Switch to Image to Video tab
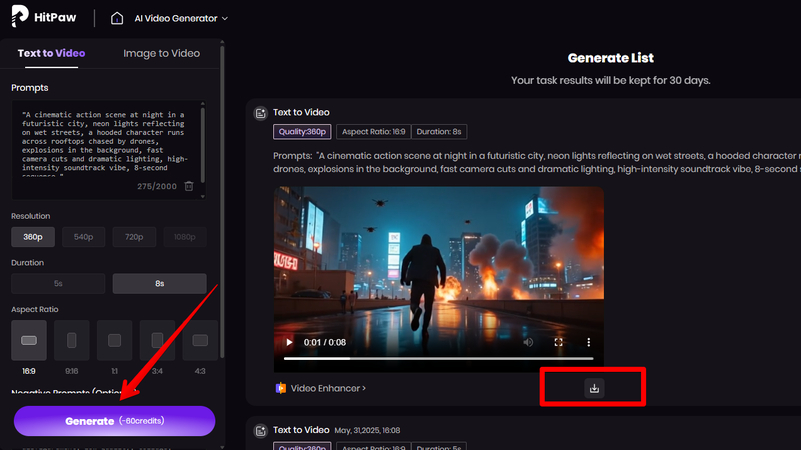Image resolution: width=801 pixels, height=450 pixels. (x=161, y=53)
